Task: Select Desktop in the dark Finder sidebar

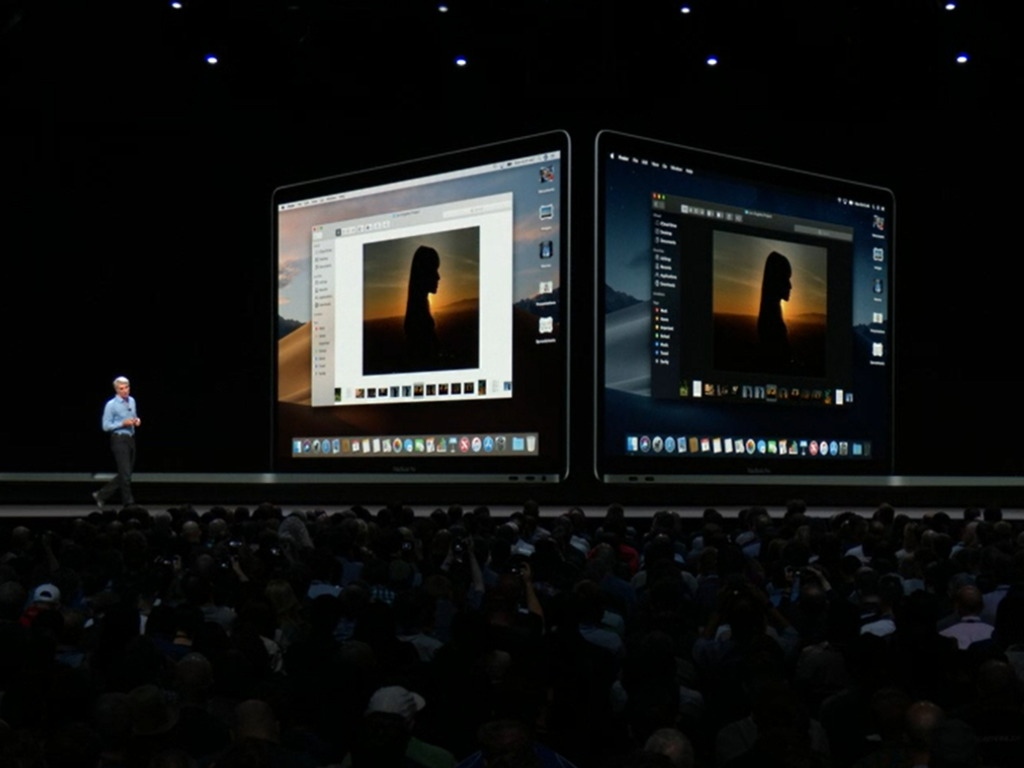Action: pos(665,233)
